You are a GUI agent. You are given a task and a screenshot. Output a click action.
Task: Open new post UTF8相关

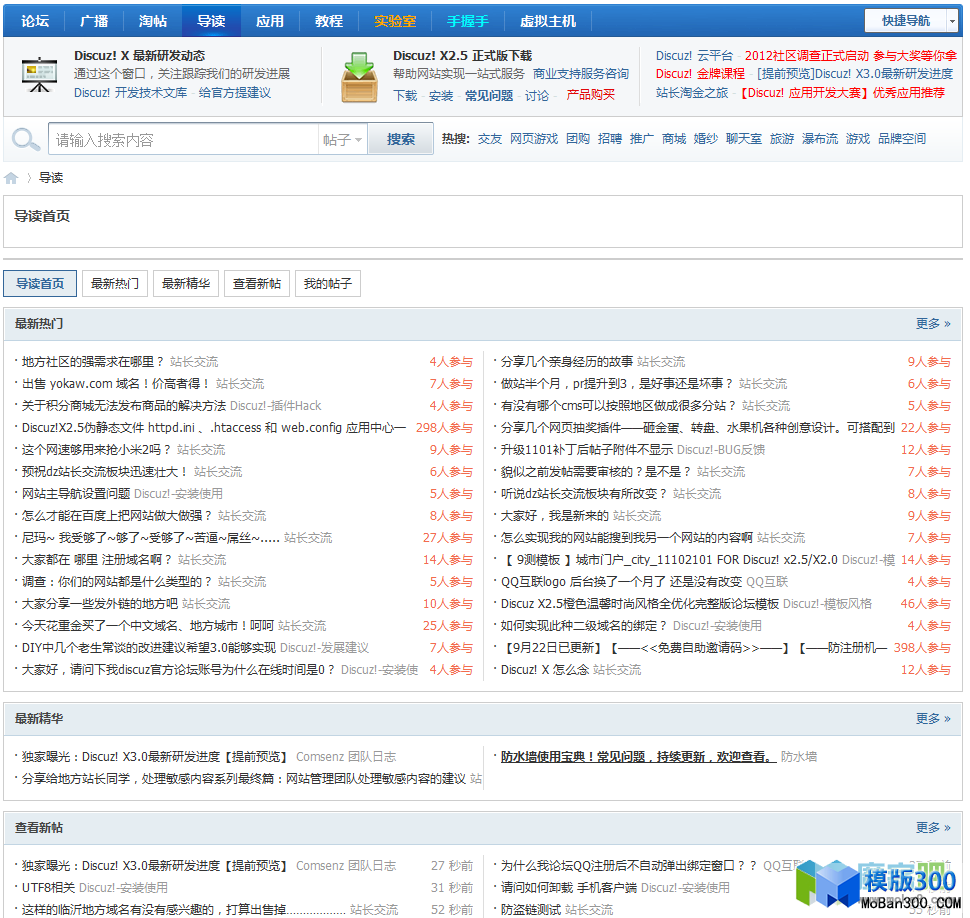48,888
